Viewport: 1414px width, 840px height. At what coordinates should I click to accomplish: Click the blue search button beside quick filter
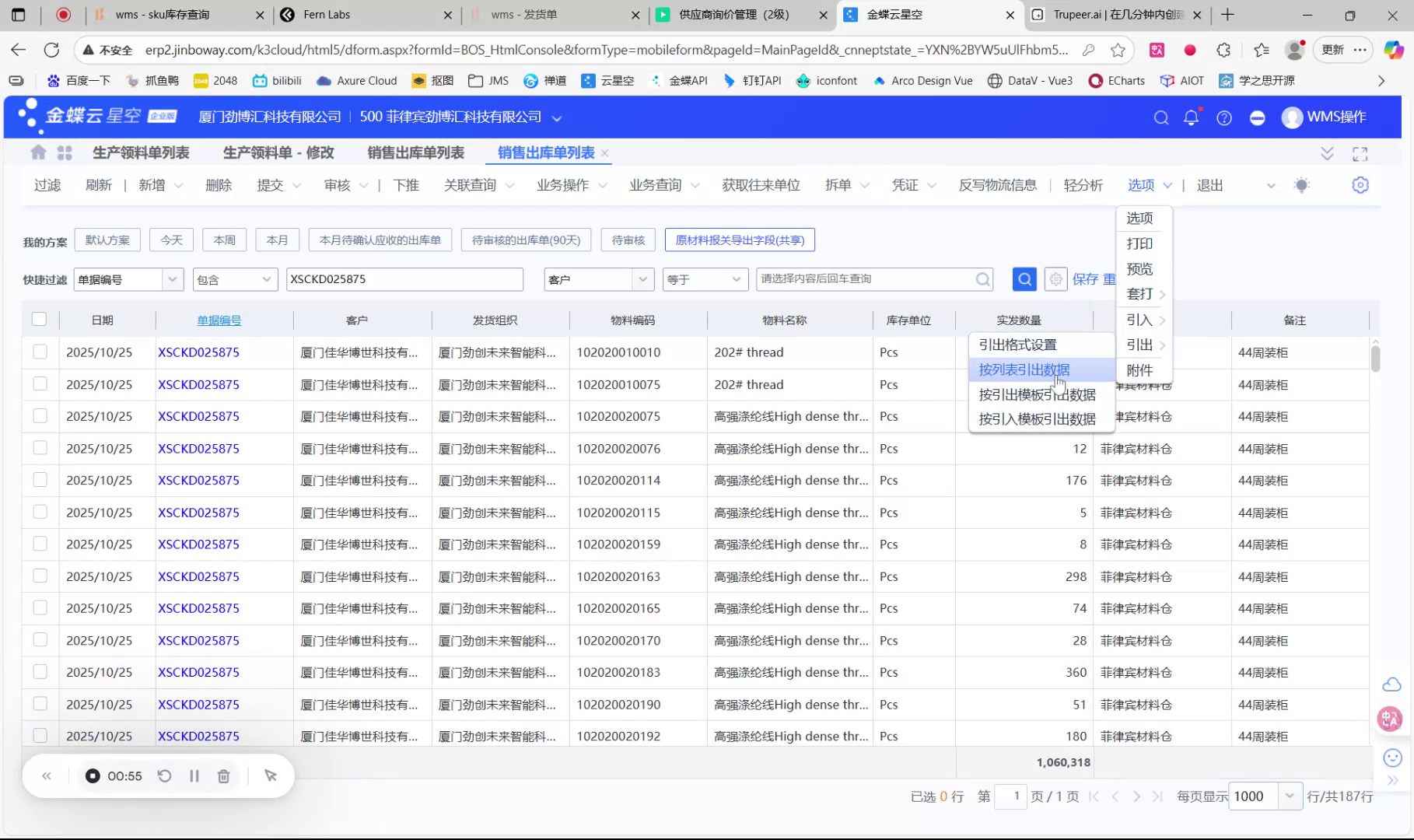1024,278
